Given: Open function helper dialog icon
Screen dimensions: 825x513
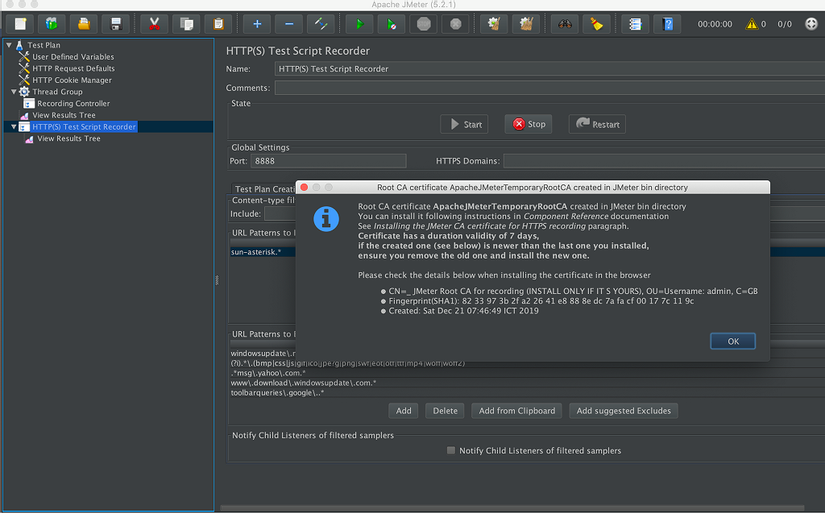Looking at the screenshot, I should pyautogui.click(x=635, y=24).
